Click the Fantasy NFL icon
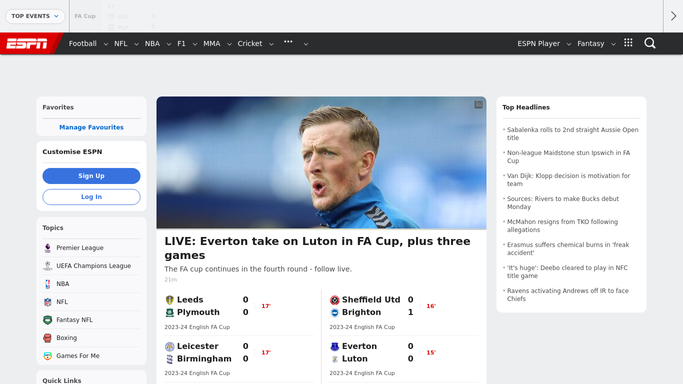The image size is (683, 384). (47, 320)
